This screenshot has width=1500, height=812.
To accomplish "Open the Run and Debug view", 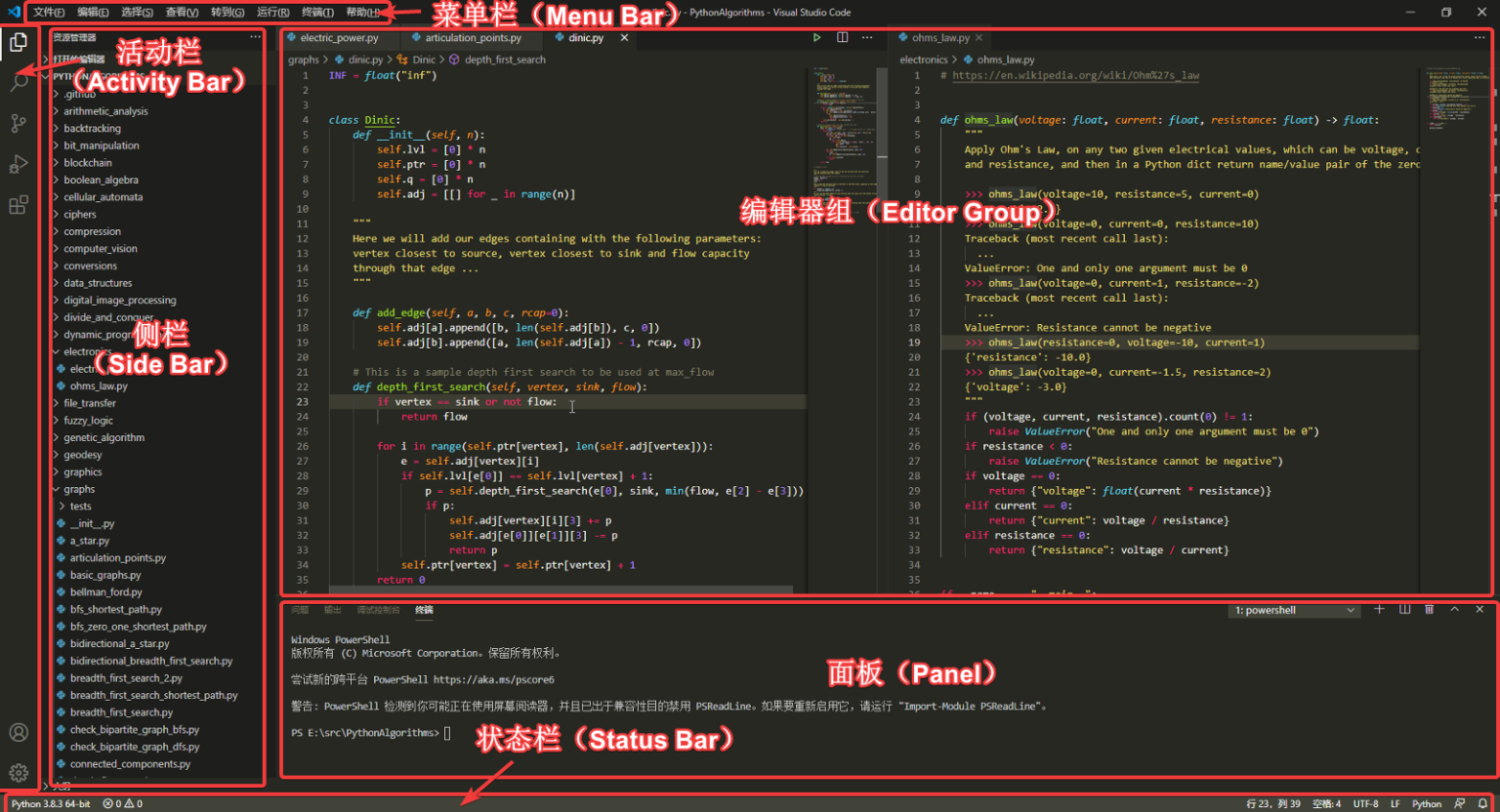I will pos(20,163).
